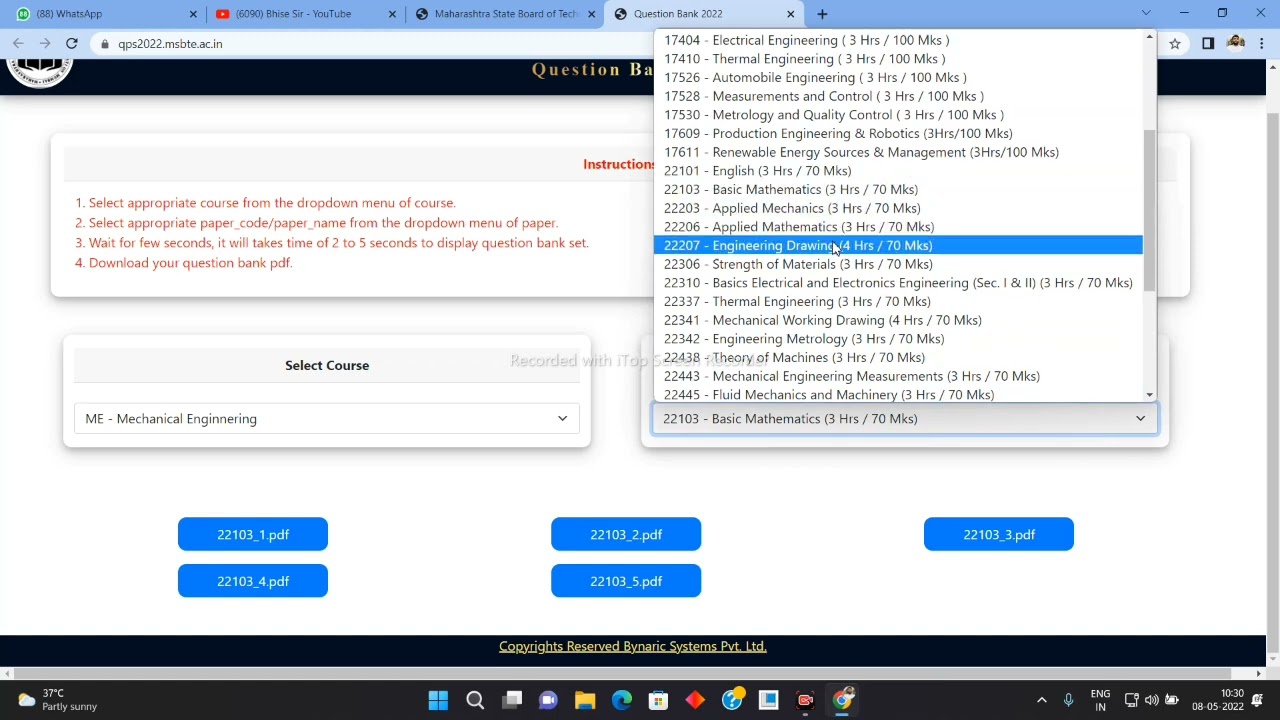Switch to Chrome in the taskbar

click(x=842, y=700)
